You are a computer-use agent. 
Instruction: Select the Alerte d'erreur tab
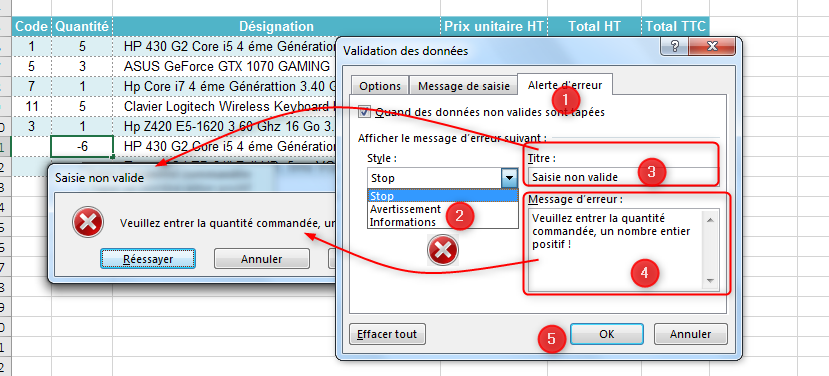click(565, 85)
